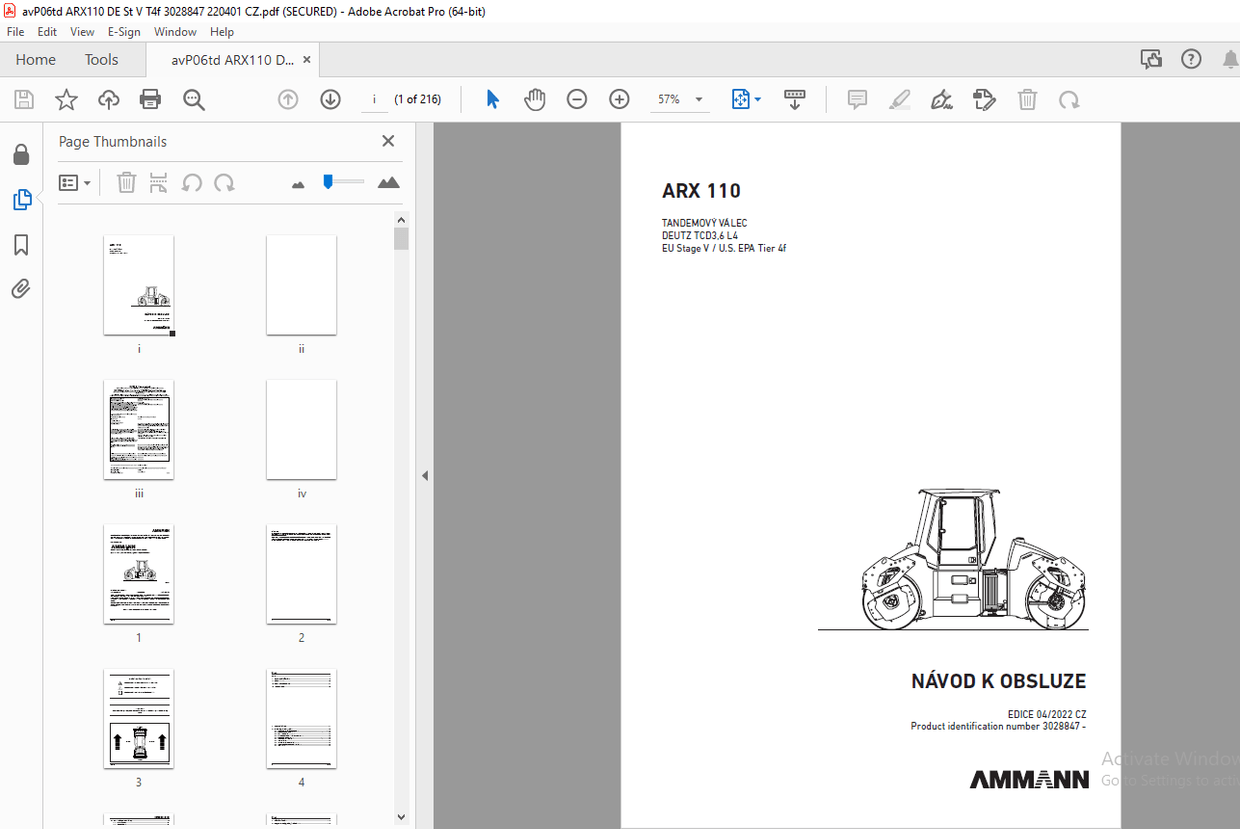Expand the page display mode dropdown
1240x829 pixels.
757,99
